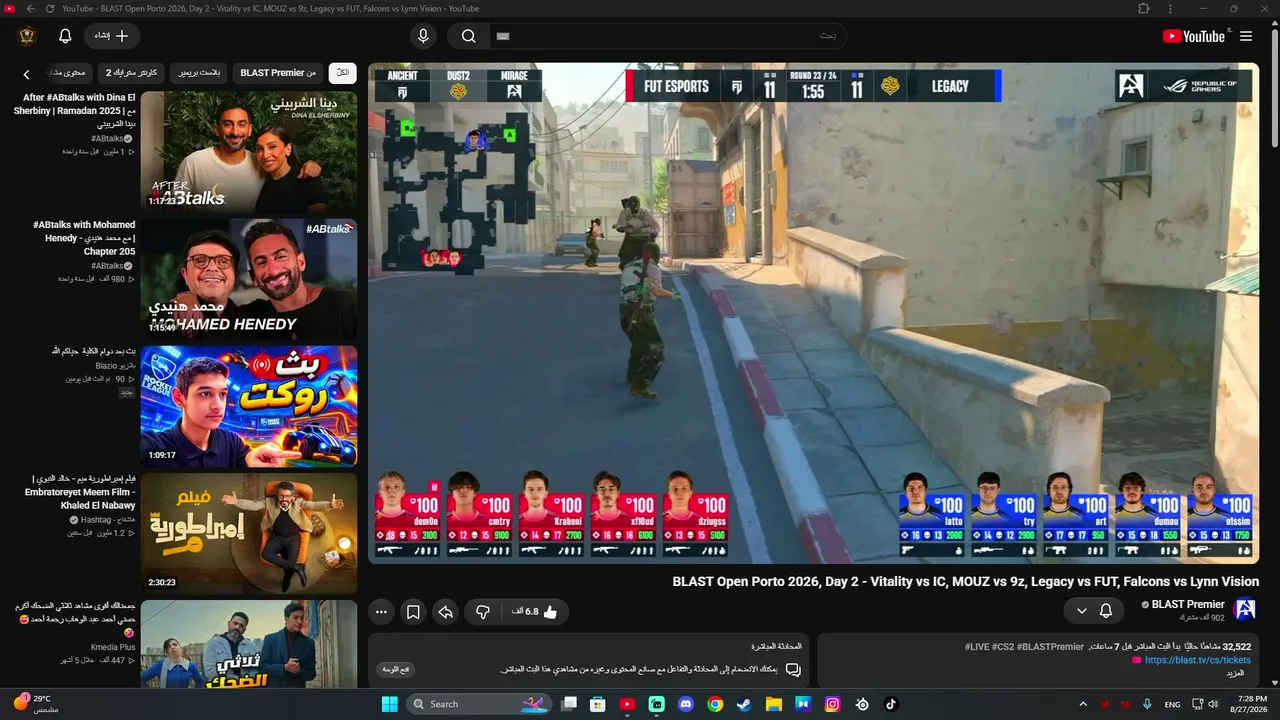Image resolution: width=1280 pixels, height=720 pixels.
Task: Open the Kmedia Plus comedy video thumbnail
Action: click(249, 643)
